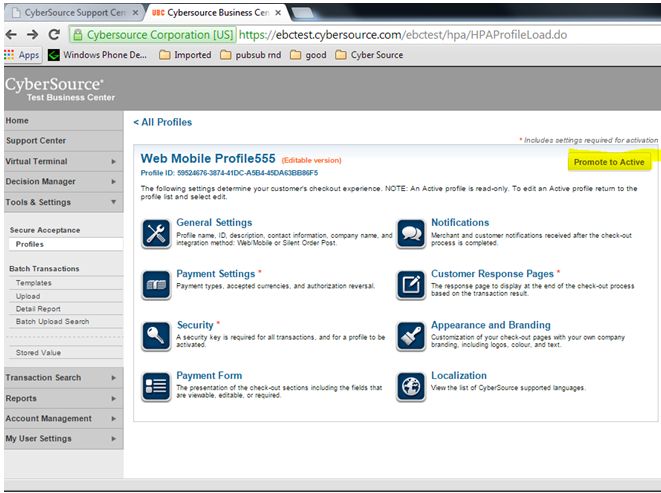
Task: Expand the Account Management menu arrow
Action: [113, 419]
